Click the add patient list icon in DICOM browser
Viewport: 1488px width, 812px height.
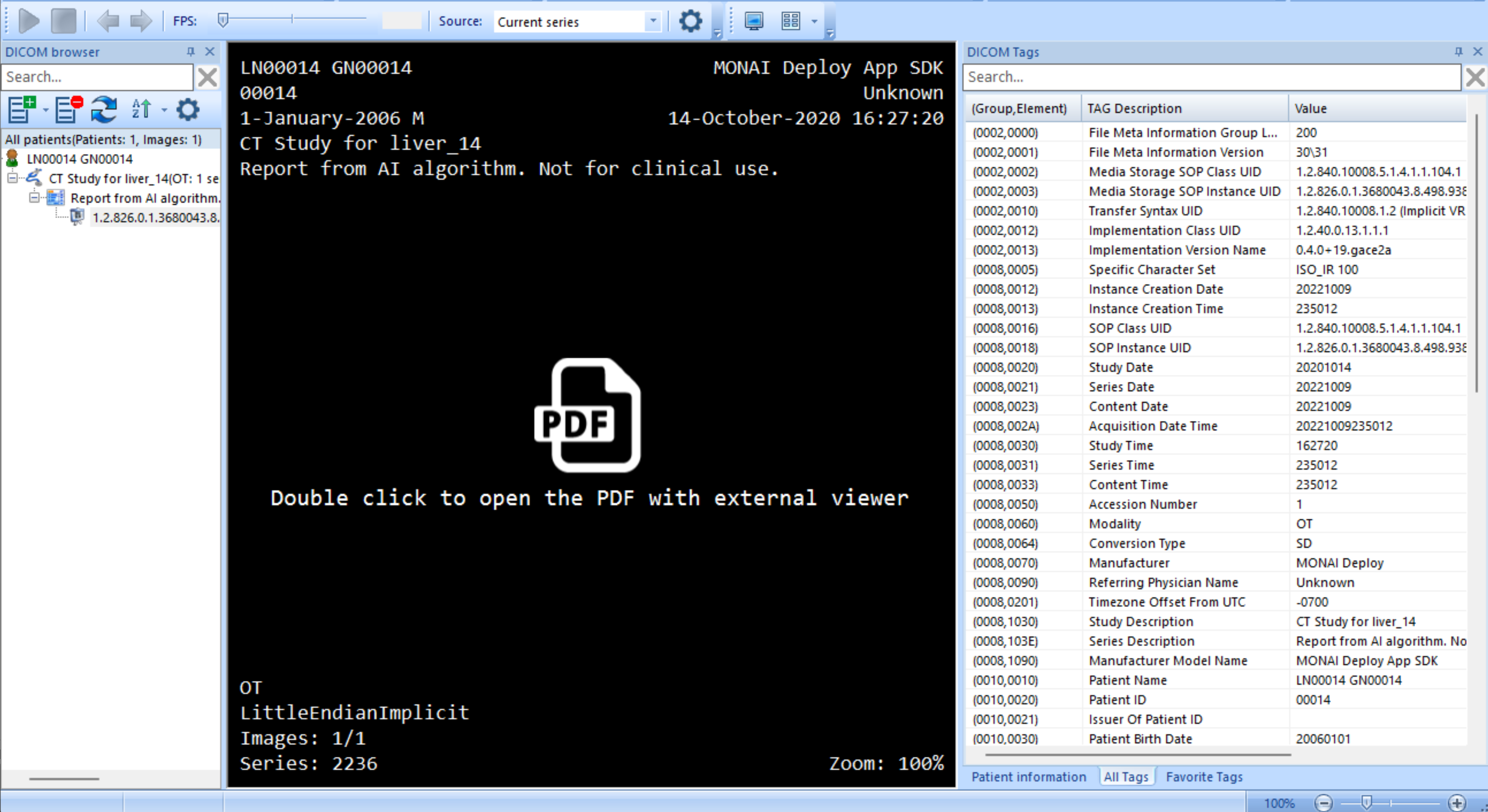click(22, 109)
